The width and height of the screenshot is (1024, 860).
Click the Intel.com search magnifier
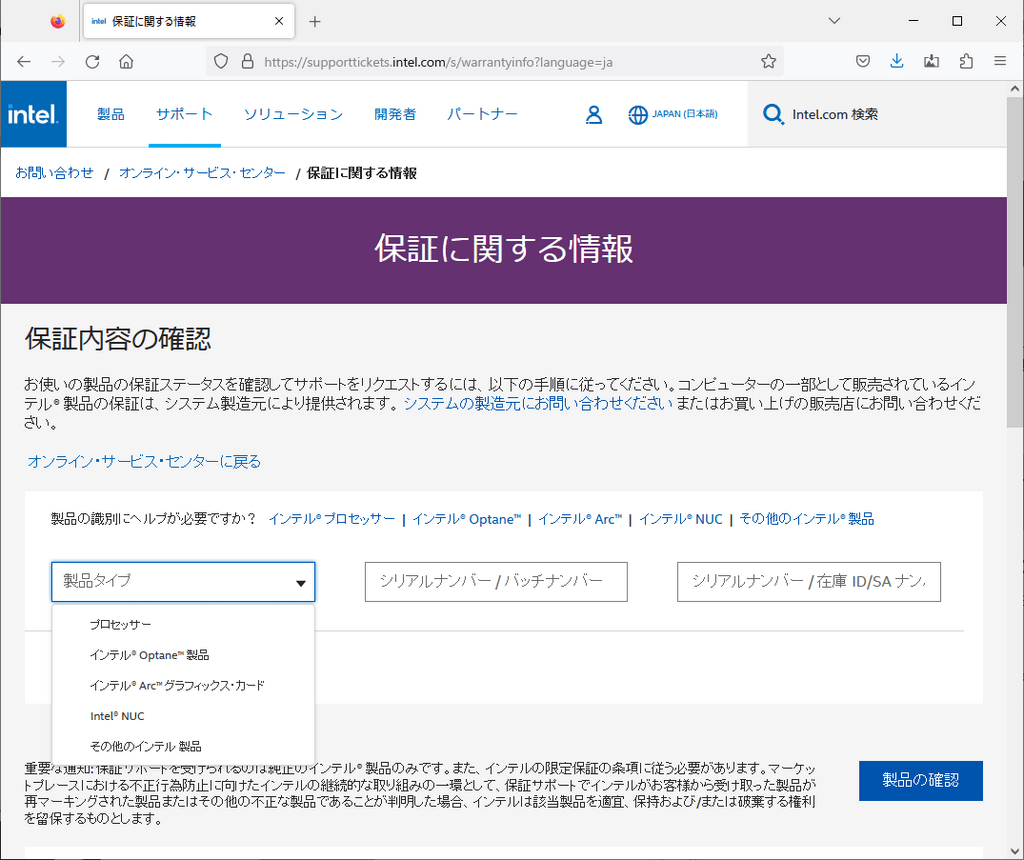click(773, 114)
